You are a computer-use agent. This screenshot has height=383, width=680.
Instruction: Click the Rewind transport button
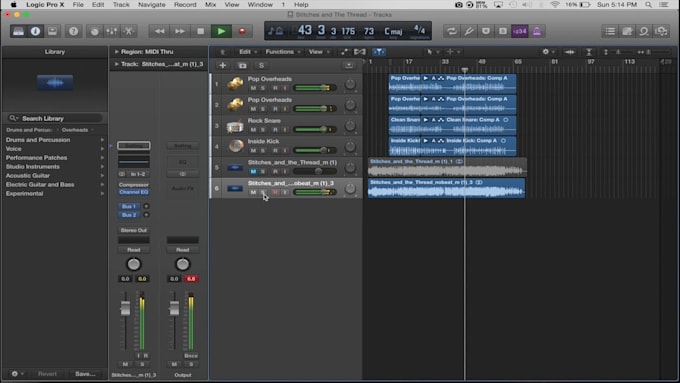click(x=159, y=31)
